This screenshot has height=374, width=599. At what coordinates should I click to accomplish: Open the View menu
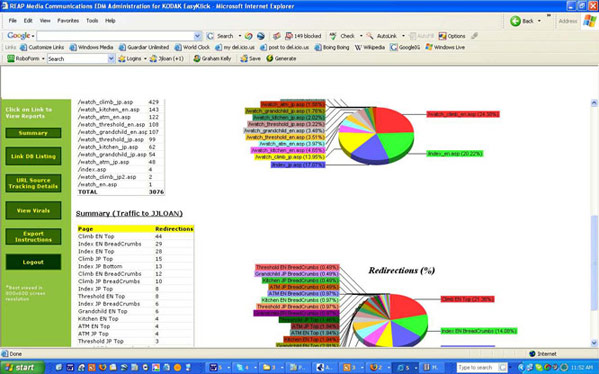coord(45,21)
